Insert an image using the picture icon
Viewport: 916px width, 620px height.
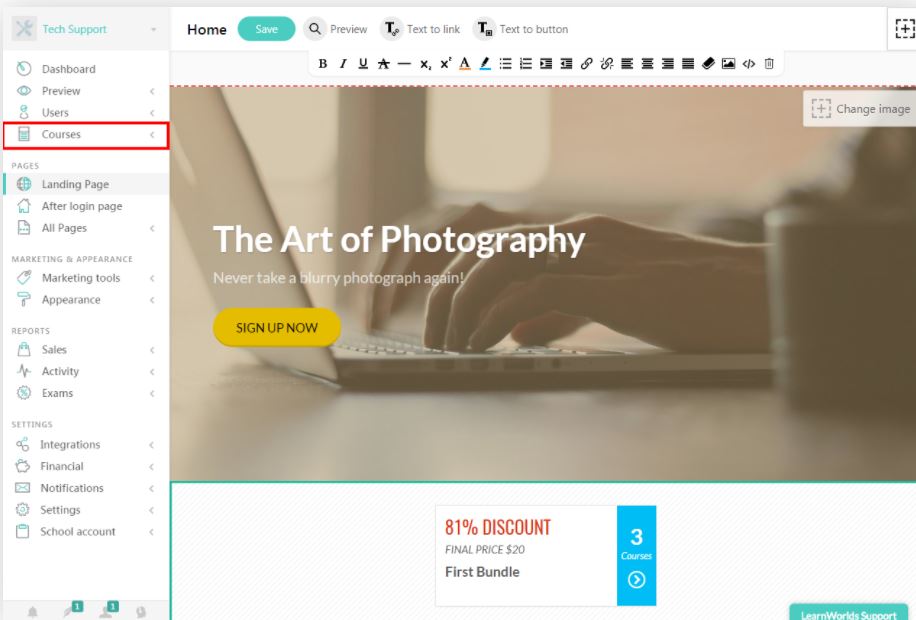point(728,64)
